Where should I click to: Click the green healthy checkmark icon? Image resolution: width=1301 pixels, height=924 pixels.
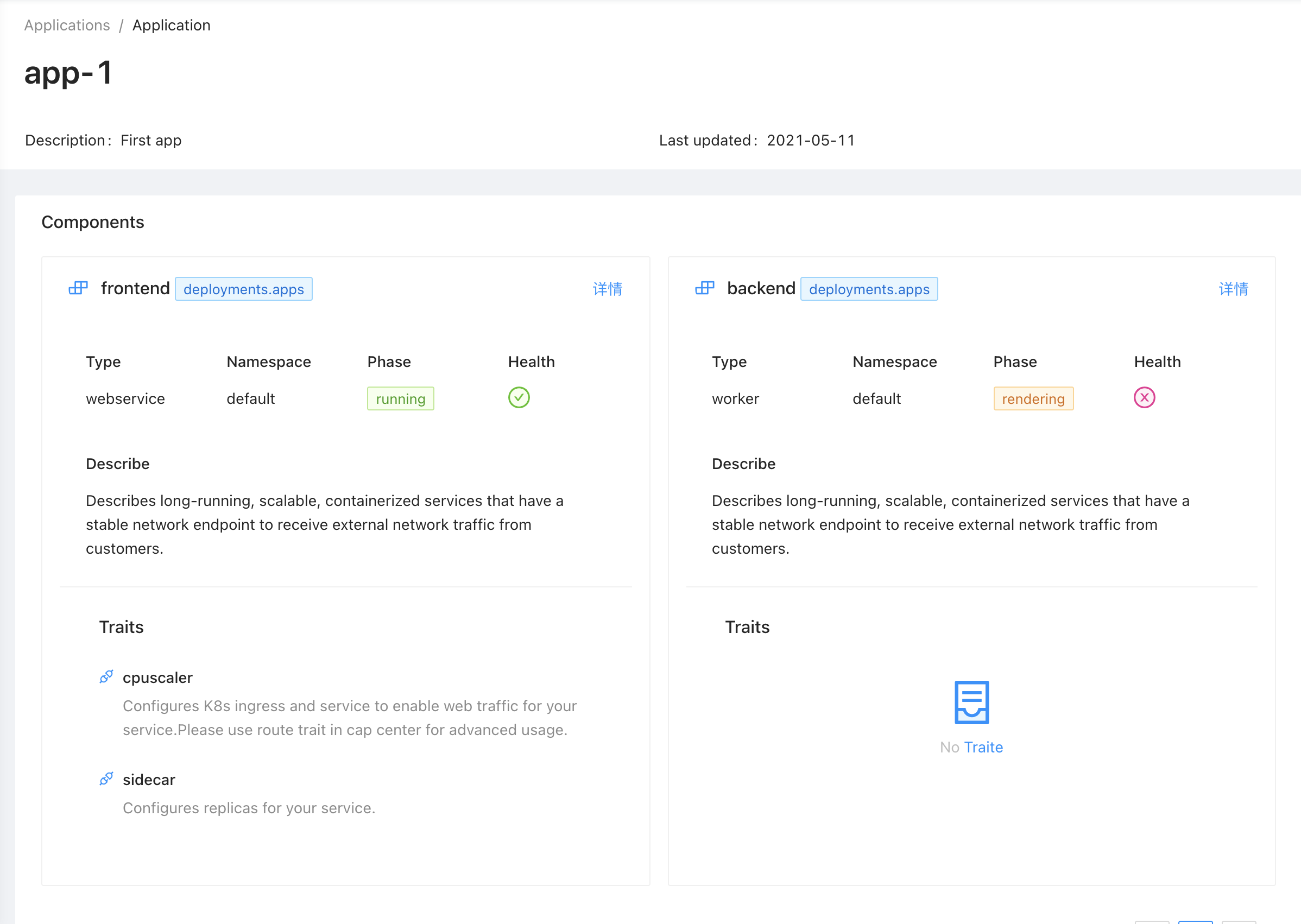point(519,398)
